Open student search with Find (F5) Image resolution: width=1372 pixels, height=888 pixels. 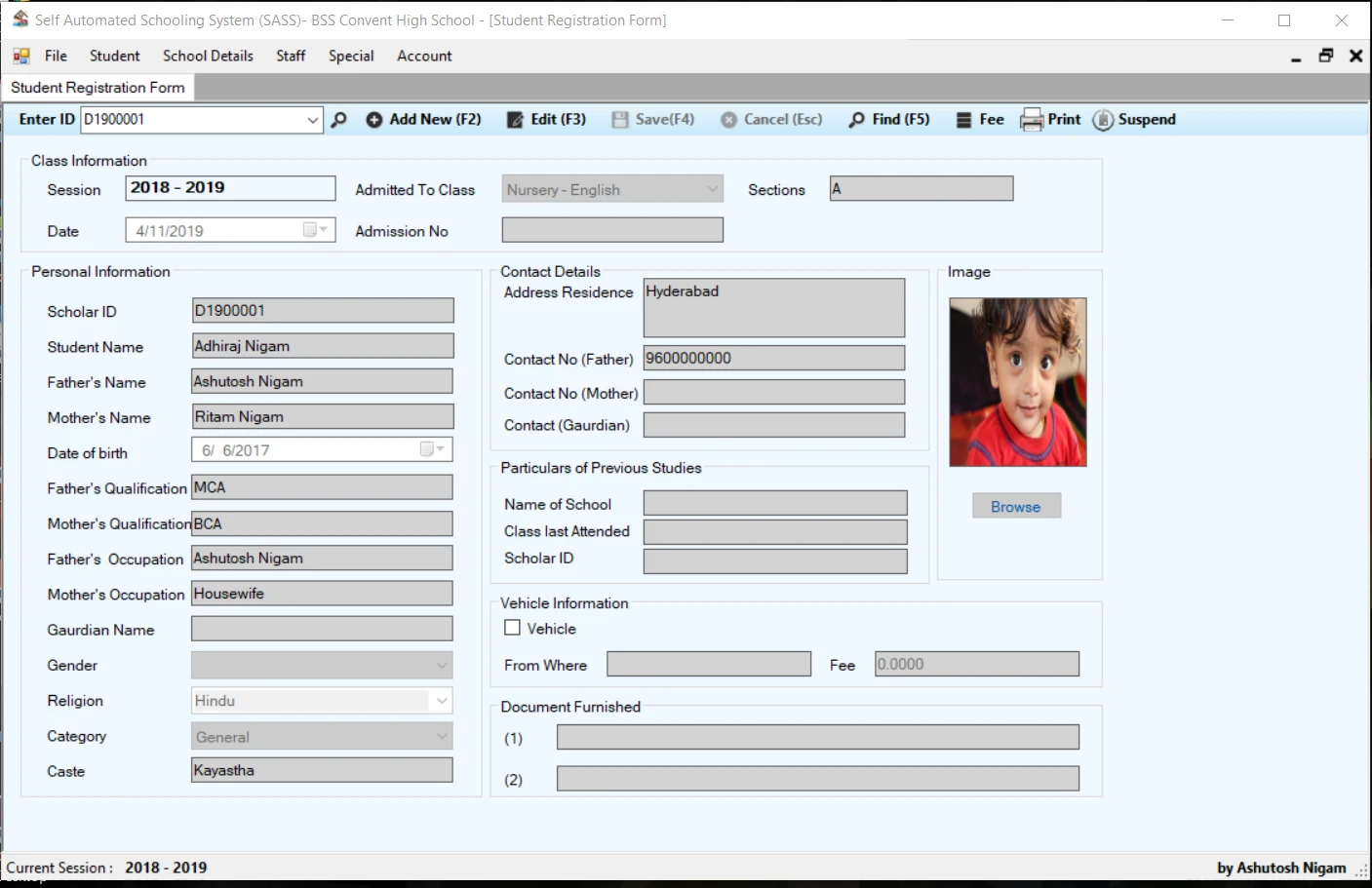click(888, 119)
